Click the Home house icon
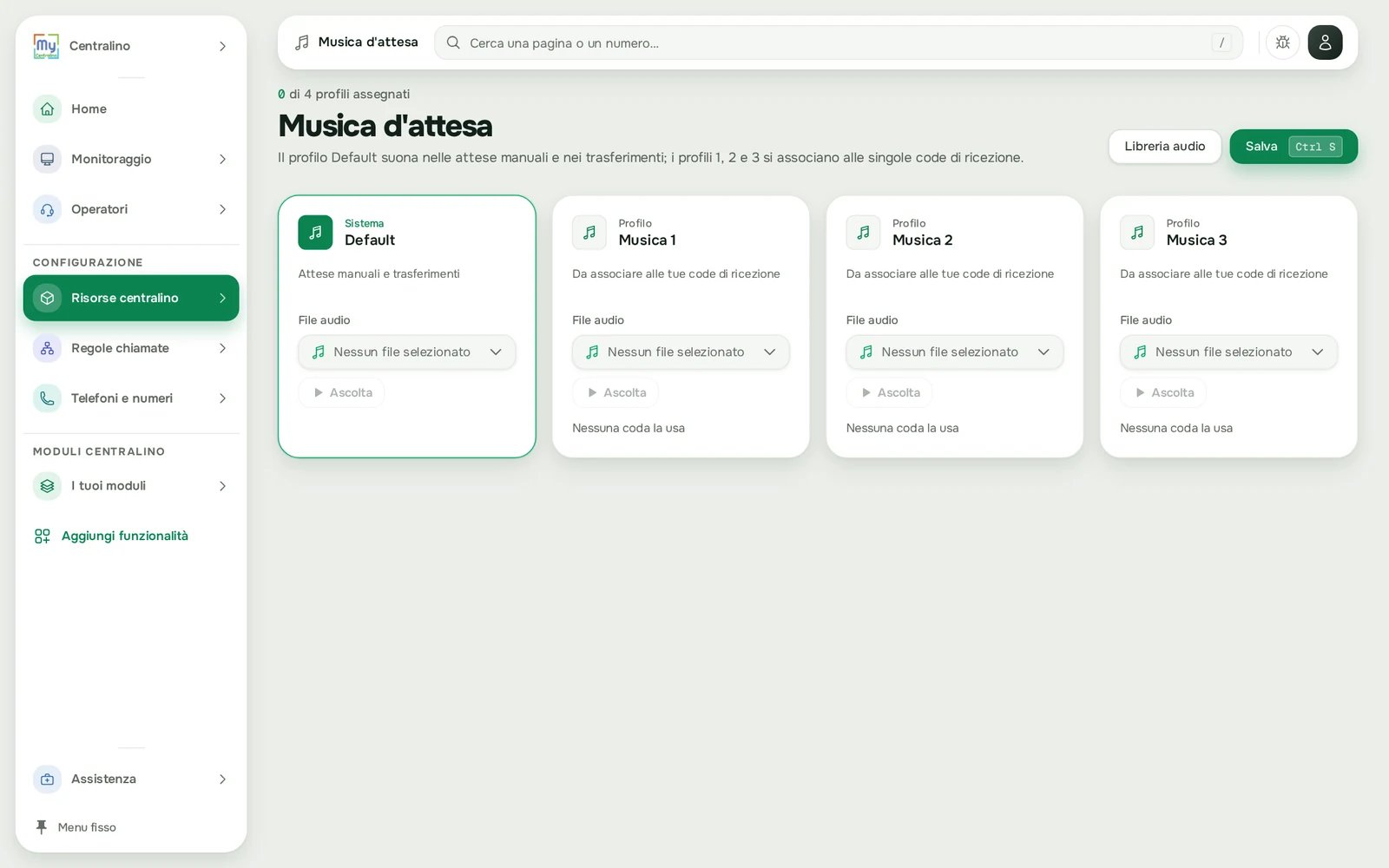Image resolution: width=1389 pixels, height=868 pixels. 47,108
